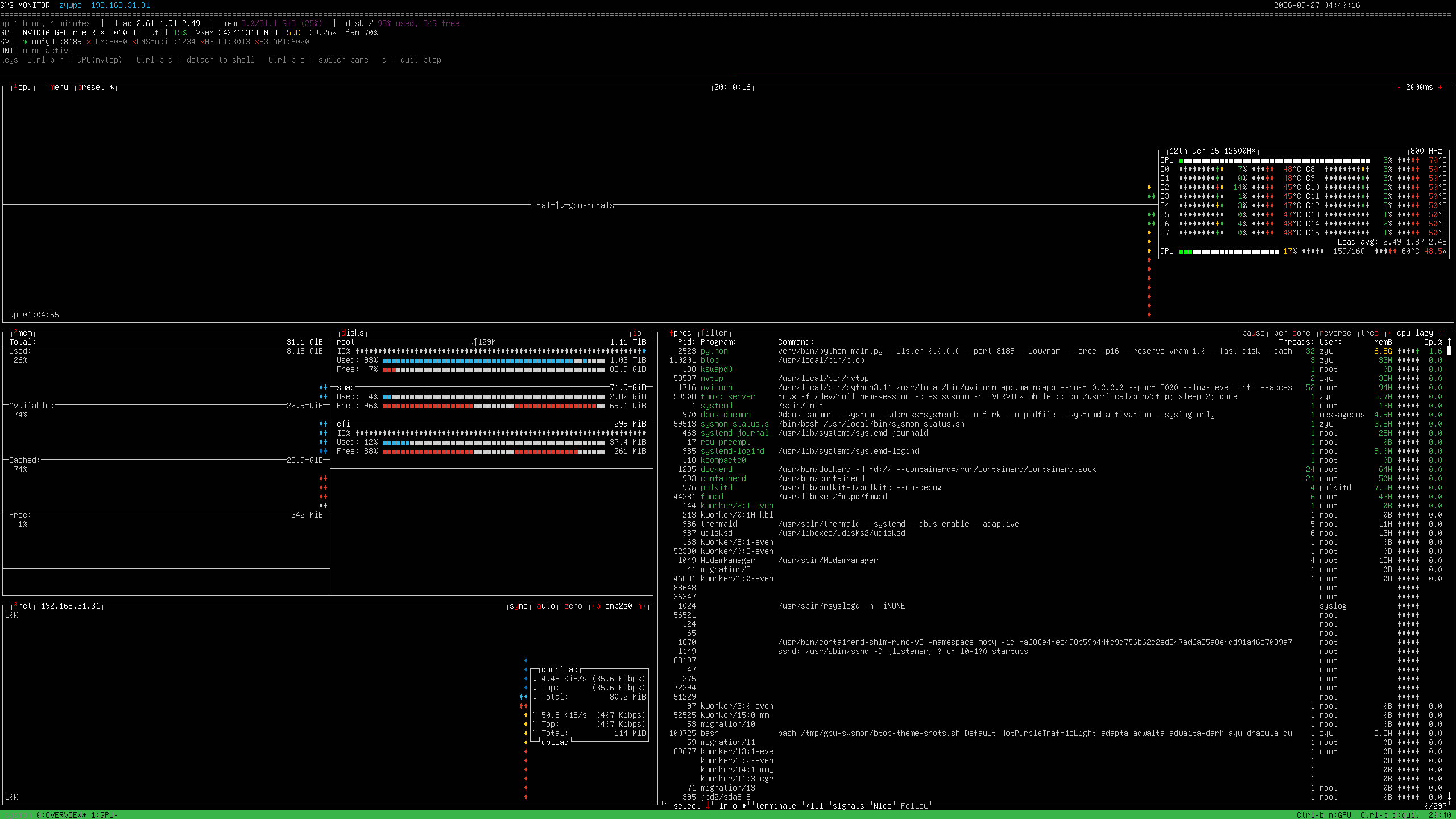
Task: Change process Nice value
Action: coord(883,806)
